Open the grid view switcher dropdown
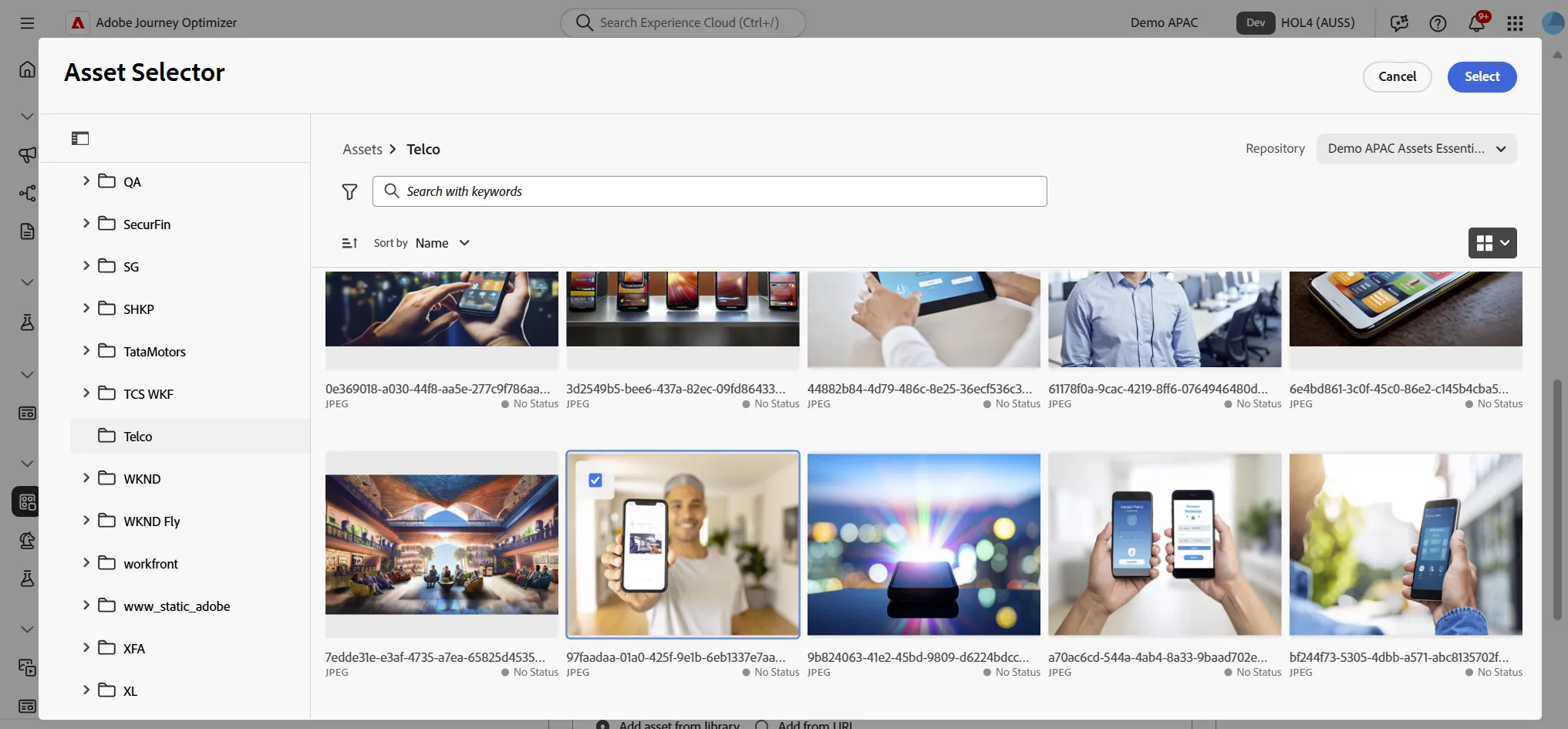Screen dimensions: 1568x729 (1492, 243)
